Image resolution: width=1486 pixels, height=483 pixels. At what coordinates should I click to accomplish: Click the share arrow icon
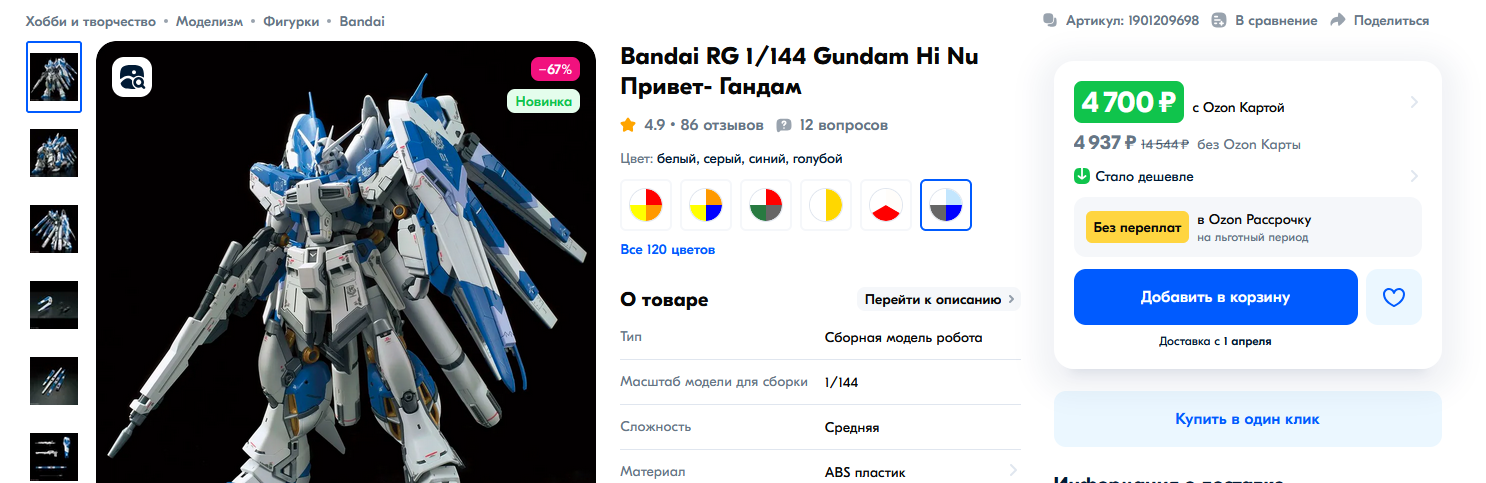[x=1338, y=20]
